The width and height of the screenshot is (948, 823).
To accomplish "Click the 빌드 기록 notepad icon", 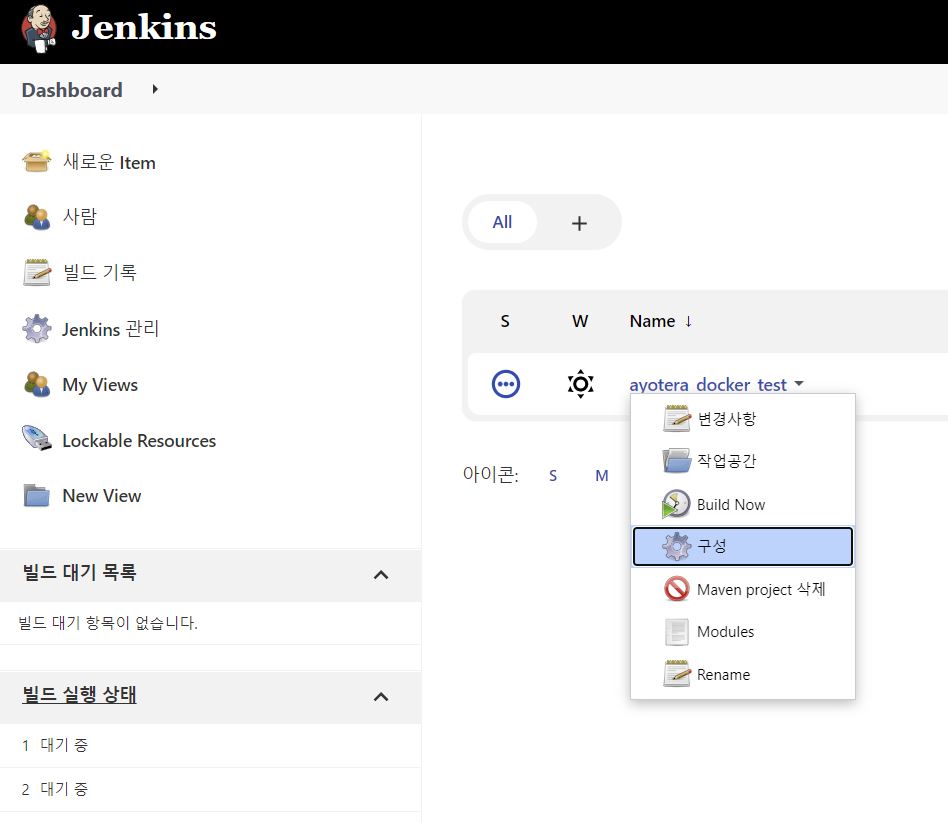I will 37,272.
